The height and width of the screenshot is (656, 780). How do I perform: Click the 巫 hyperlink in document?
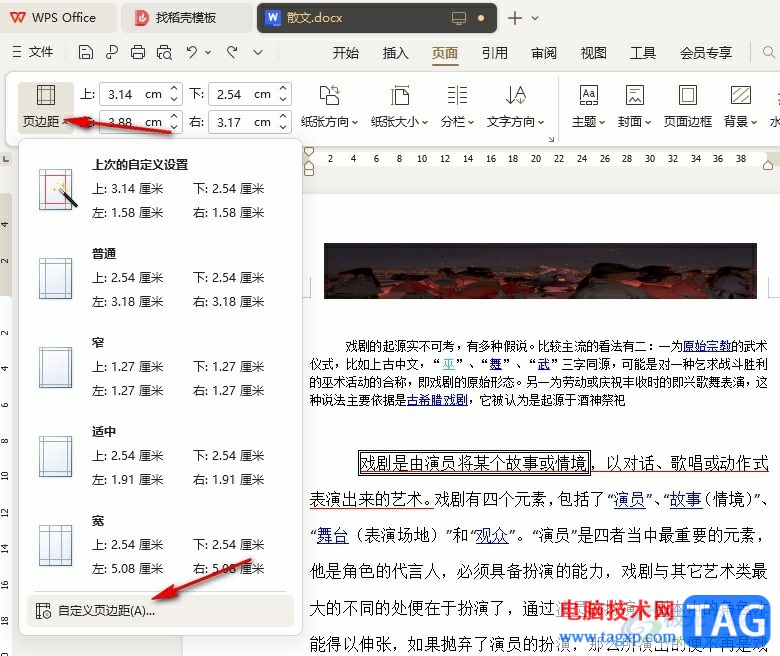(x=449, y=364)
